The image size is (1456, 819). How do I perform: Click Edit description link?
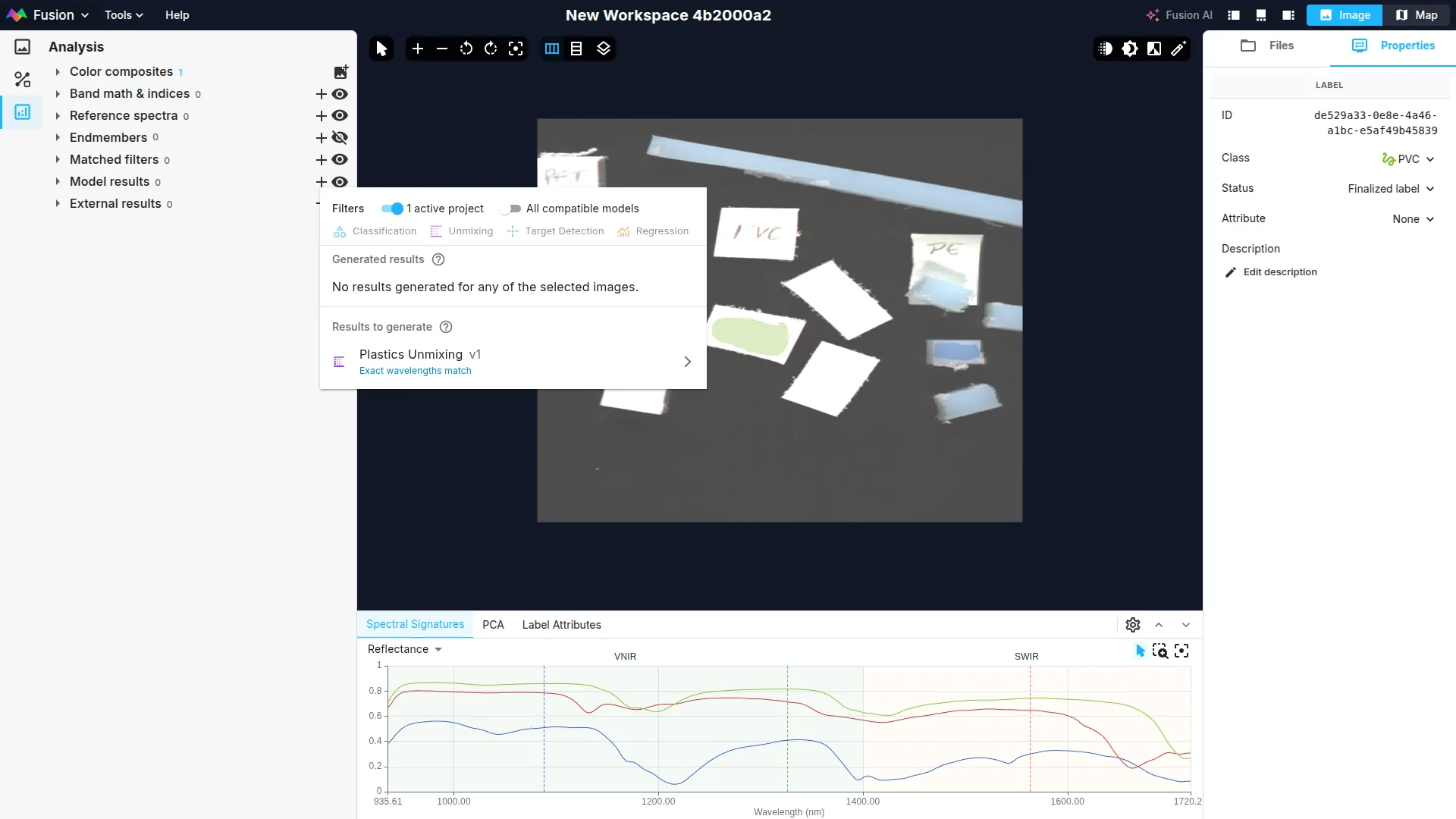1279,272
